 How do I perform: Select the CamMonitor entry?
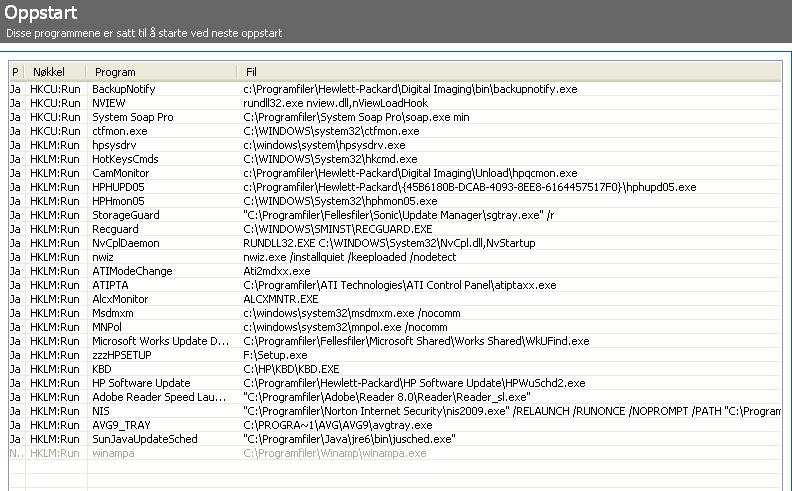pyautogui.click(x=121, y=173)
